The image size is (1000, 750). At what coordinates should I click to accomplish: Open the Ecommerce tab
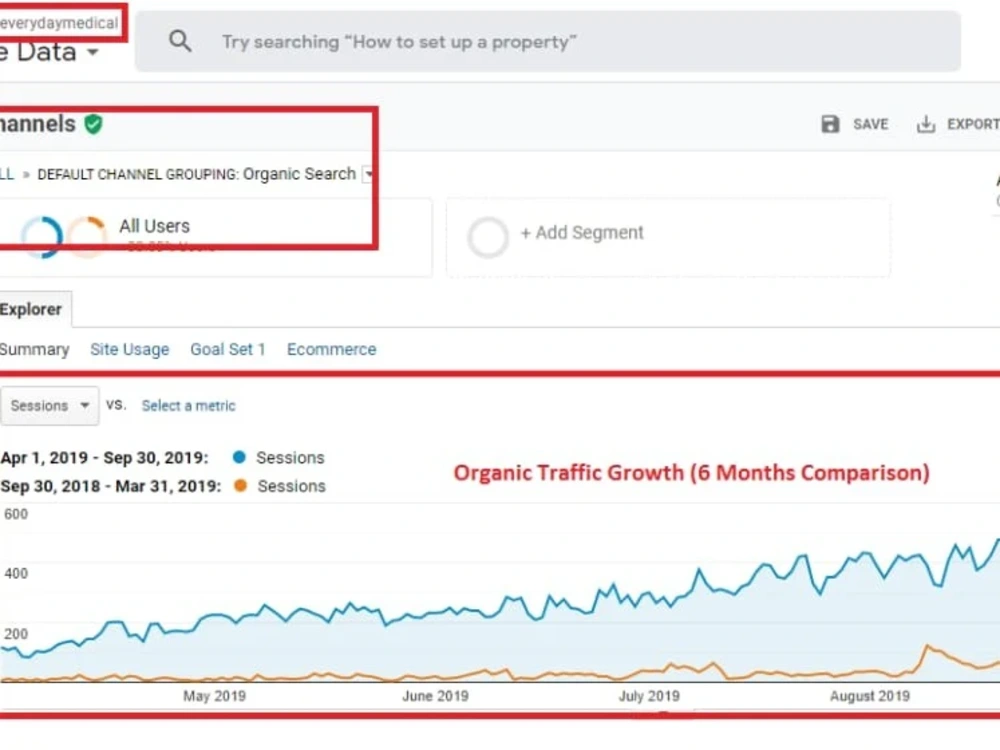point(332,349)
